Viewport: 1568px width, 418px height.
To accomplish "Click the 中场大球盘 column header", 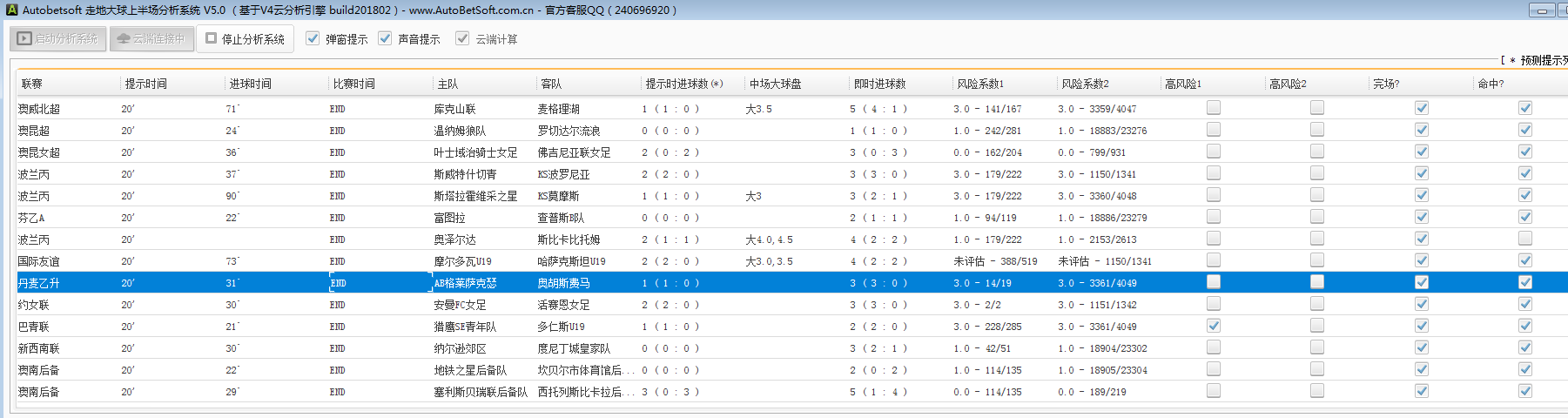I will pos(775,84).
